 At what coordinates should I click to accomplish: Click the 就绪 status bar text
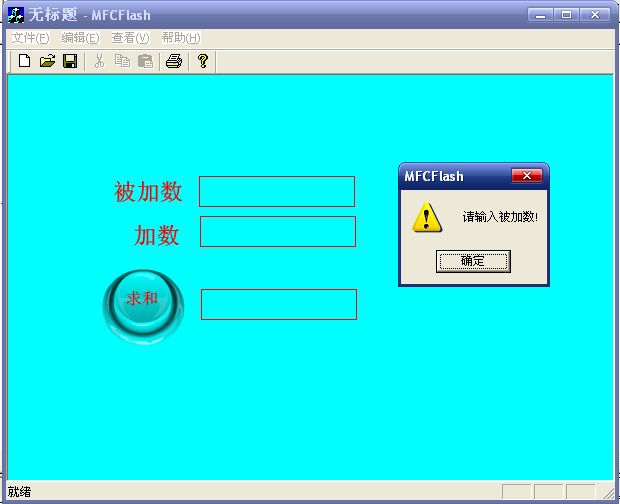tap(19, 492)
